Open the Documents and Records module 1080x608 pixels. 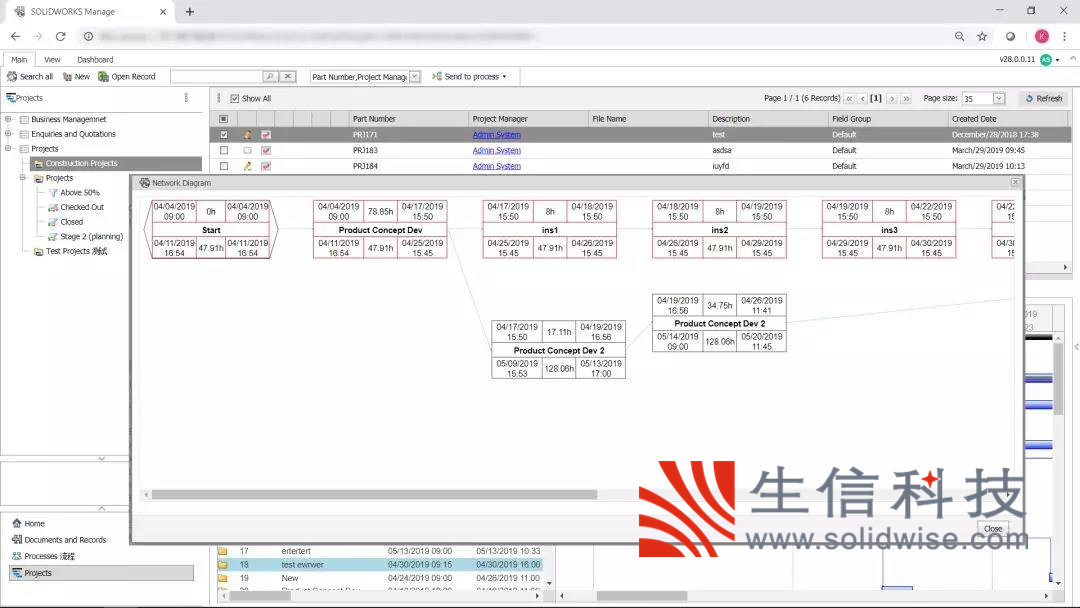[x=65, y=540]
